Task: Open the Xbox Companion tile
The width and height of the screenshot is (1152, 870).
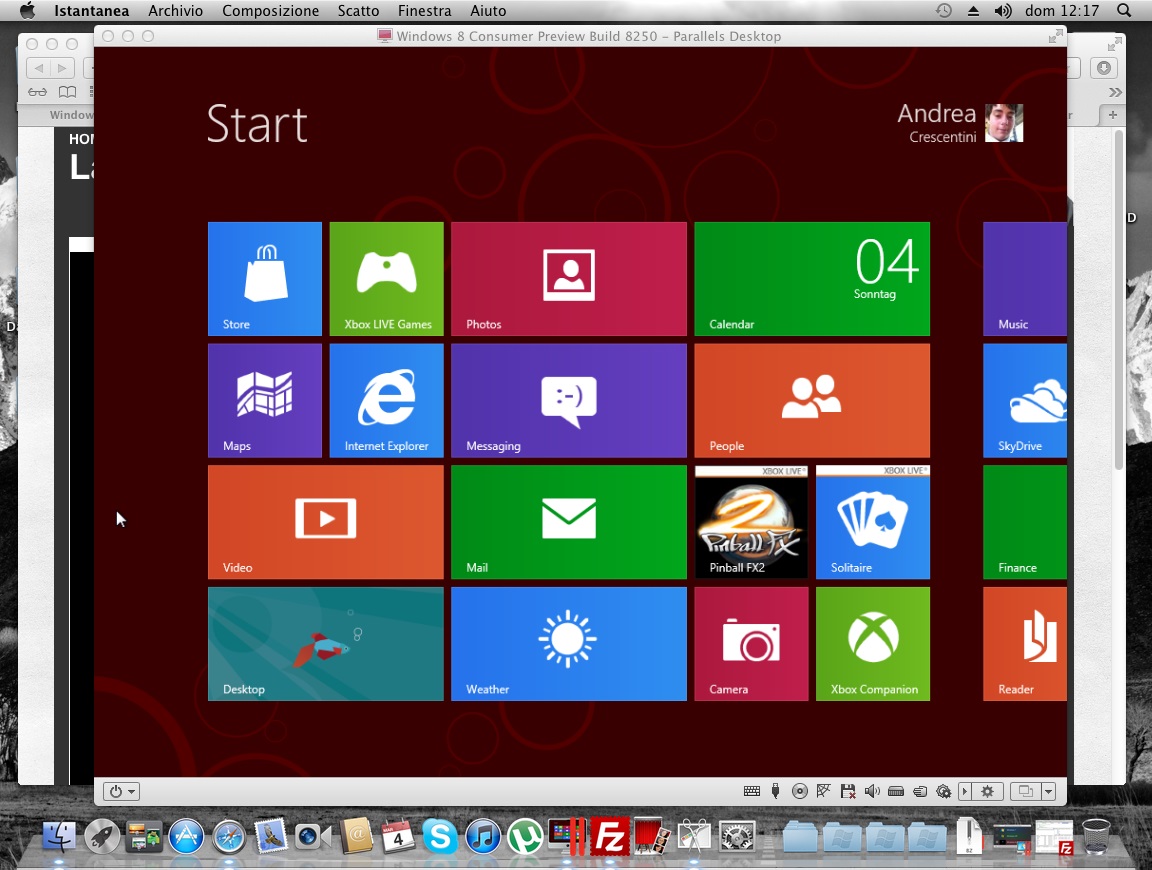Action: coord(873,644)
